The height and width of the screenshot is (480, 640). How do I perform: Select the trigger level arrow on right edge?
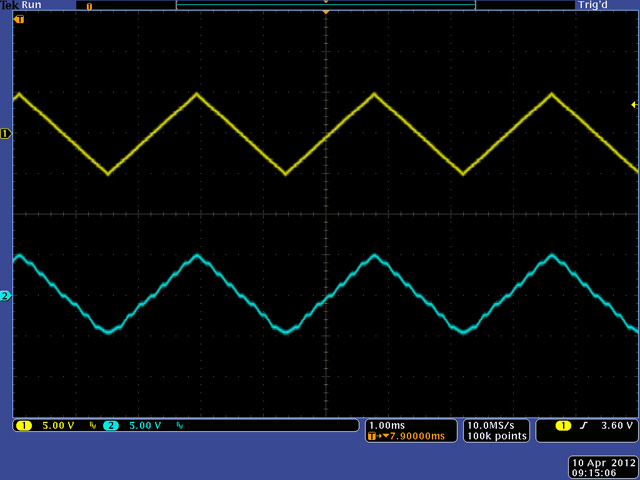(x=633, y=105)
